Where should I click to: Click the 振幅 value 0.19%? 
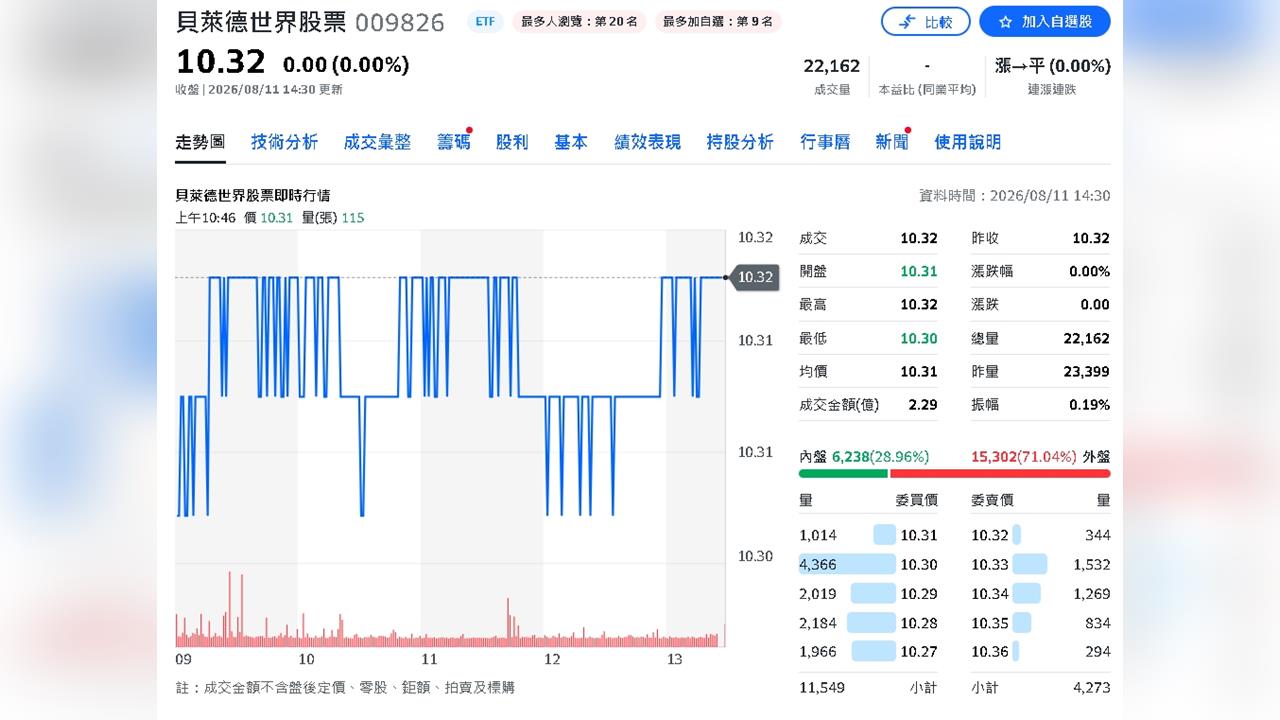[1089, 405]
